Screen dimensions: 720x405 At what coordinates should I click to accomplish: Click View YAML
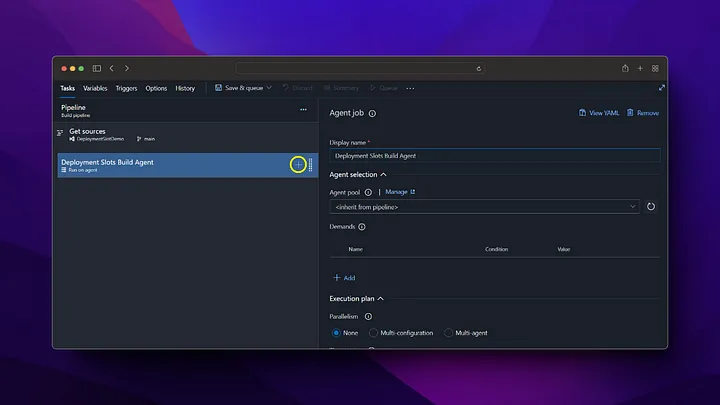599,113
